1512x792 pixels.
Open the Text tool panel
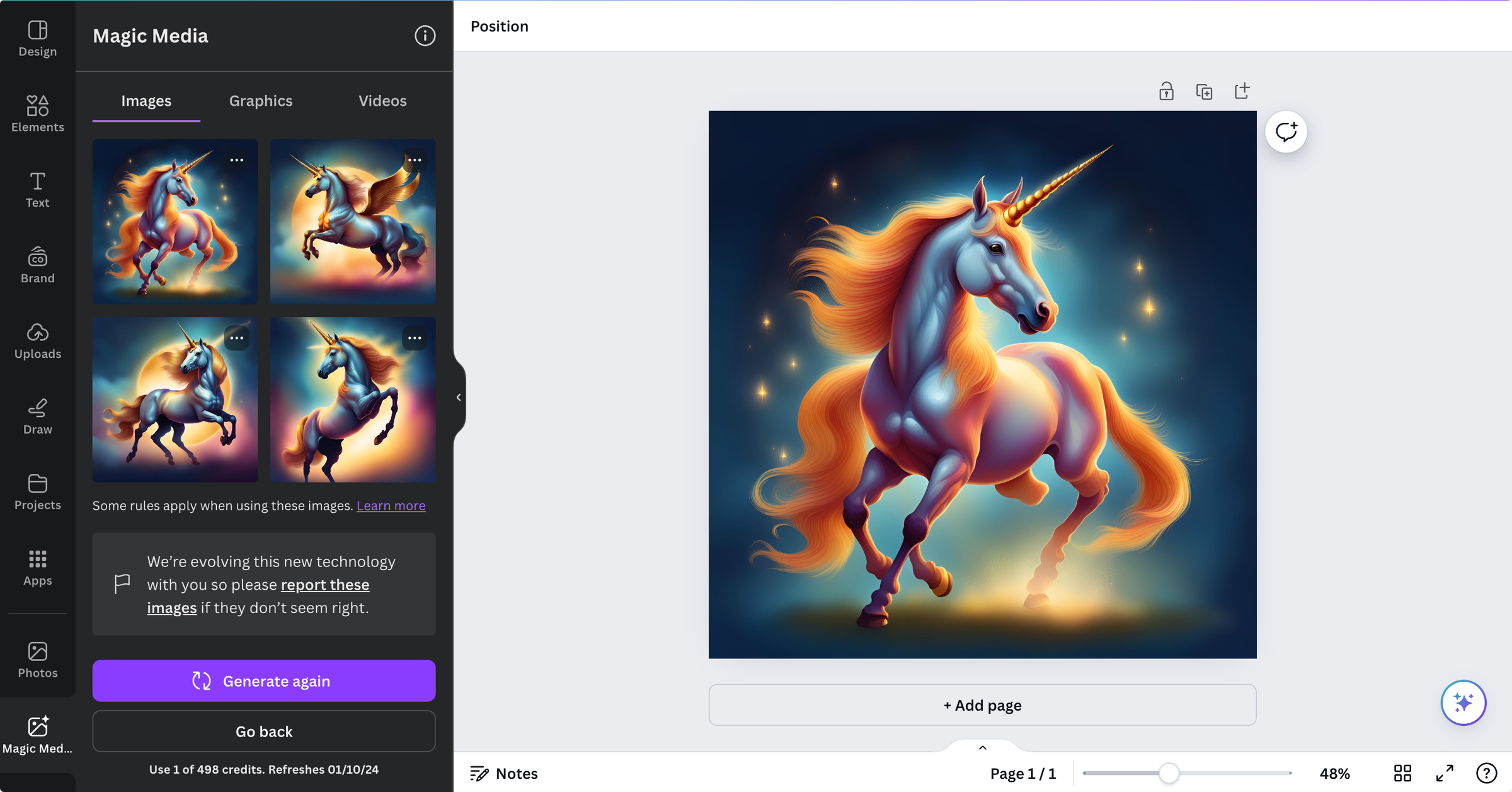point(37,189)
